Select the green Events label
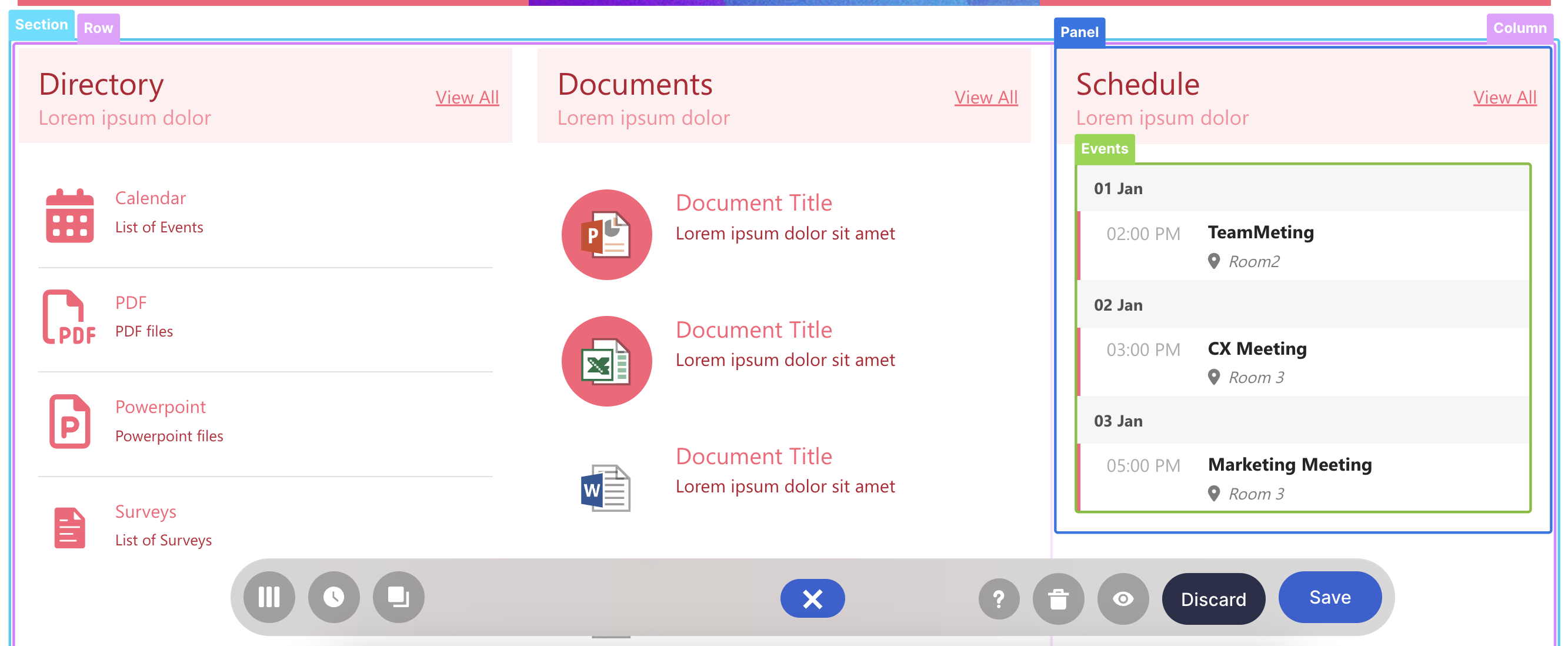 [1103, 149]
